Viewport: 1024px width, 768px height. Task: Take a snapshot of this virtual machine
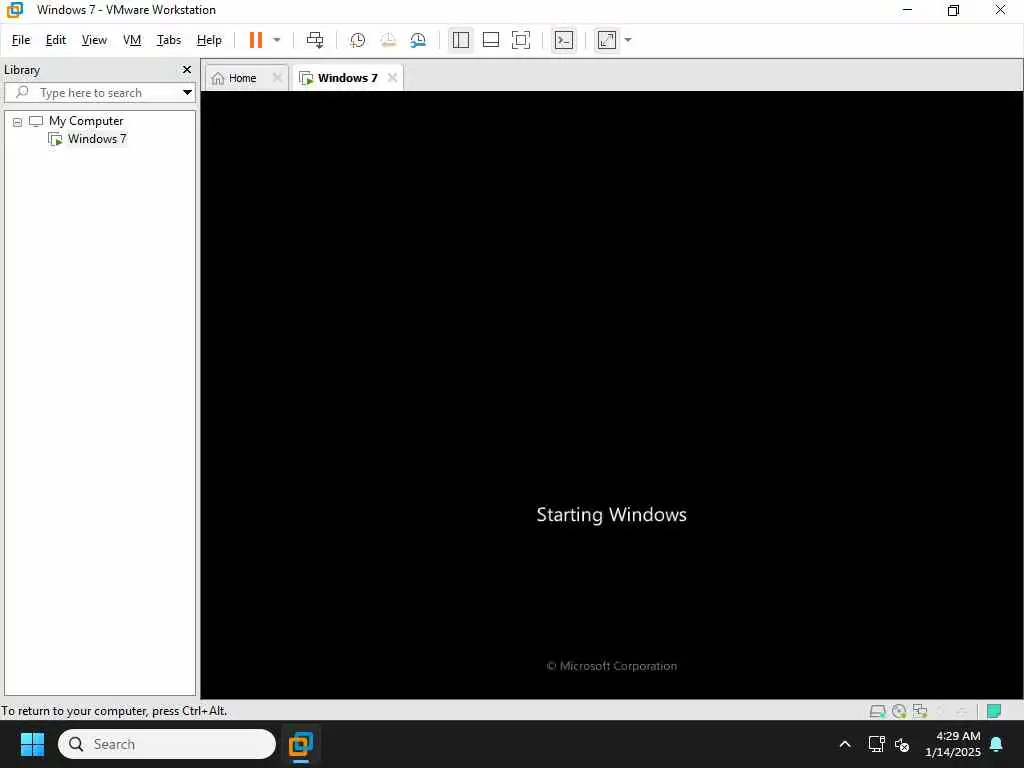pyautogui.click(x=357, y=40)
